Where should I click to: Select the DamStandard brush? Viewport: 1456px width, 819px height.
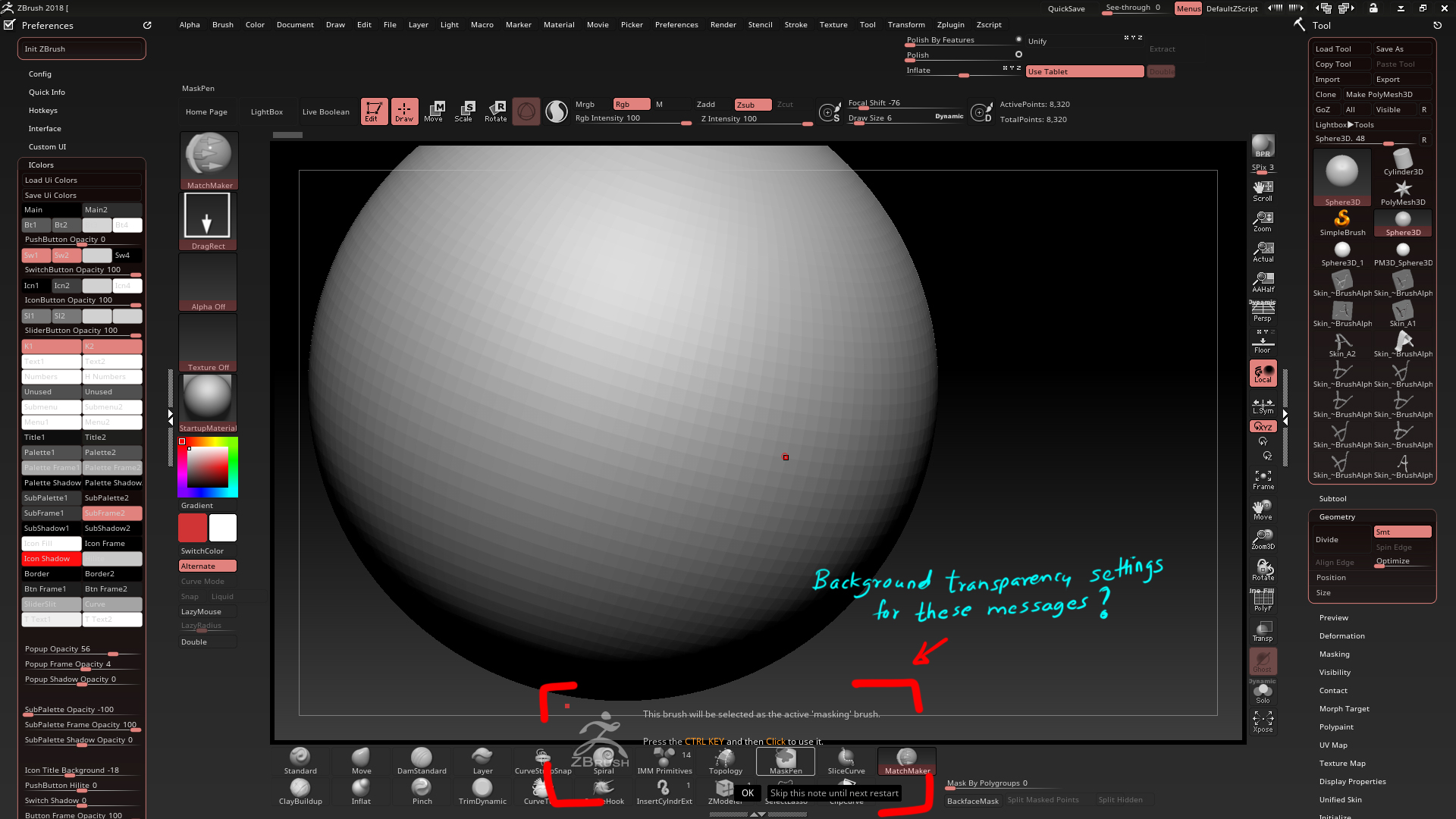[422, 761]
